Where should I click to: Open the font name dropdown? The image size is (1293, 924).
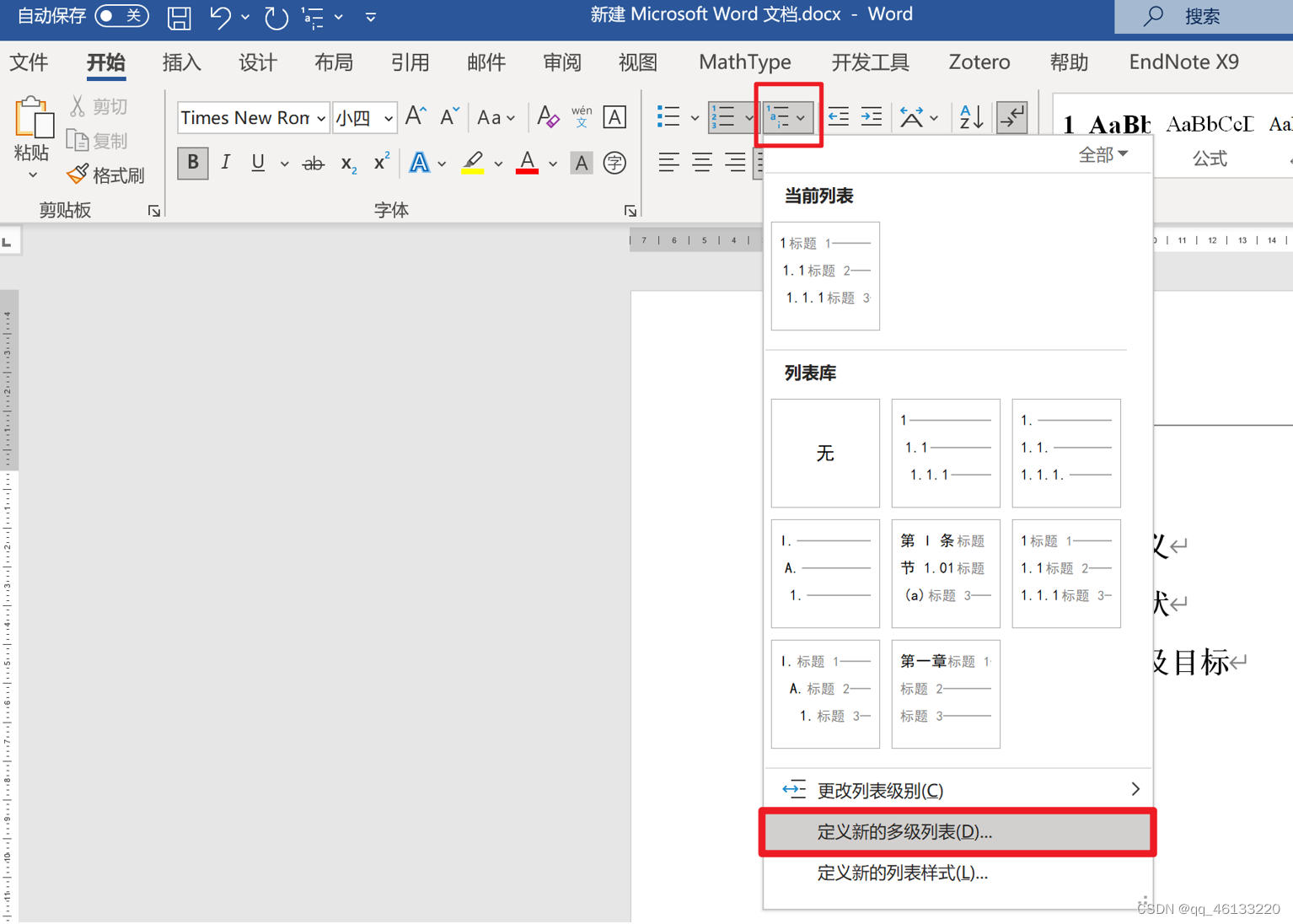(321, 118)
